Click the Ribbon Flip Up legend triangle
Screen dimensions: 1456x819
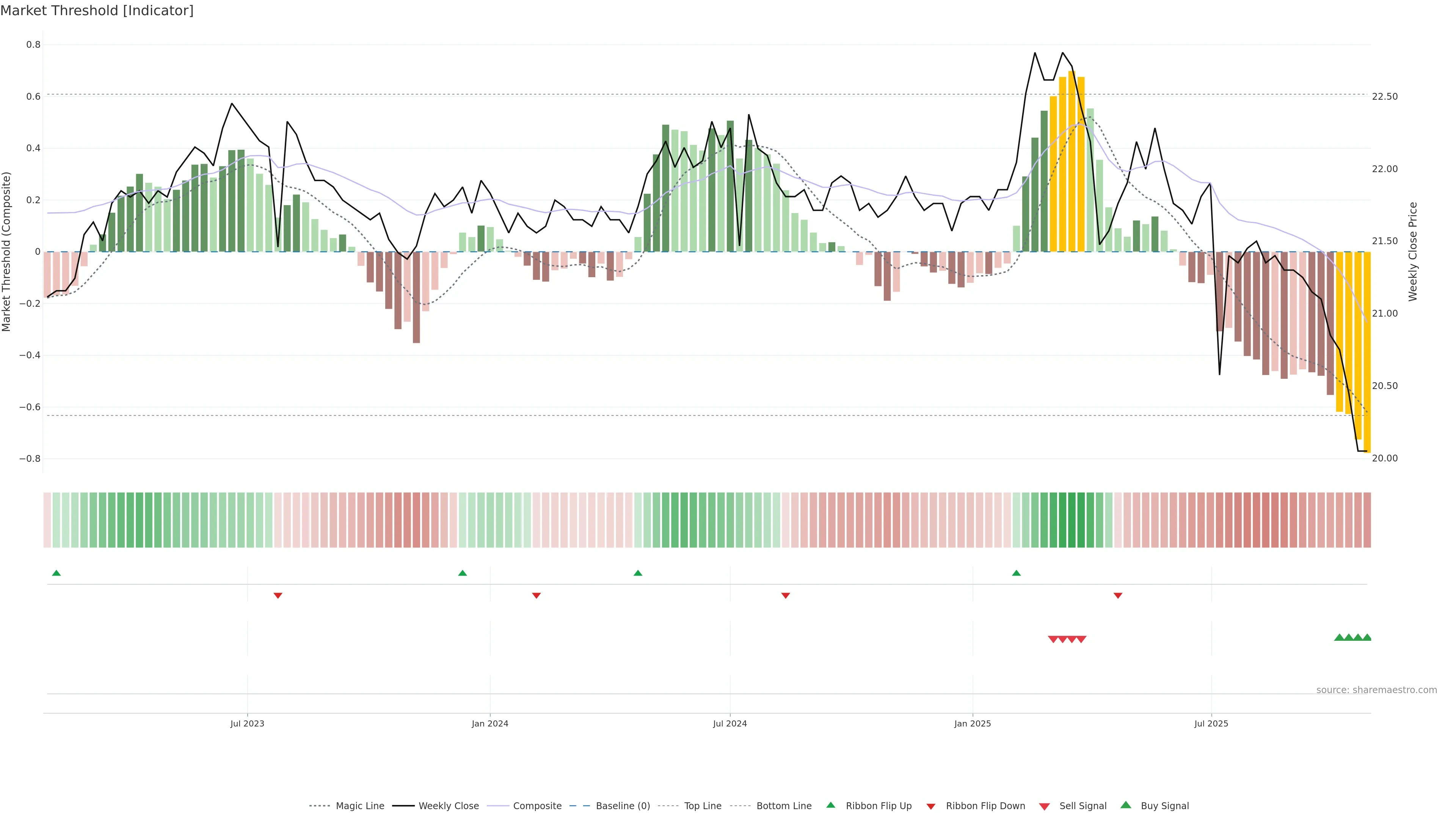click(x=831, y=805)
